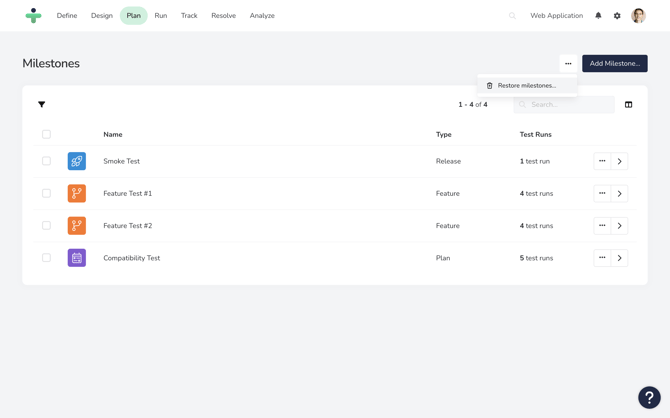This screenshot has height=418, width=670.
Task: Click the search magnifier in the top bar
Action: [513, 16]
